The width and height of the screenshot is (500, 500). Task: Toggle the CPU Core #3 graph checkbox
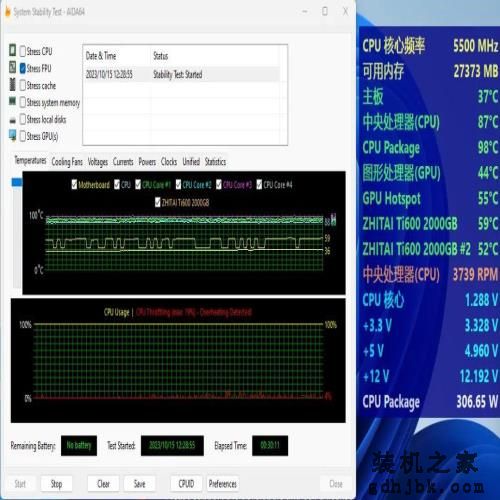[219, 184]
